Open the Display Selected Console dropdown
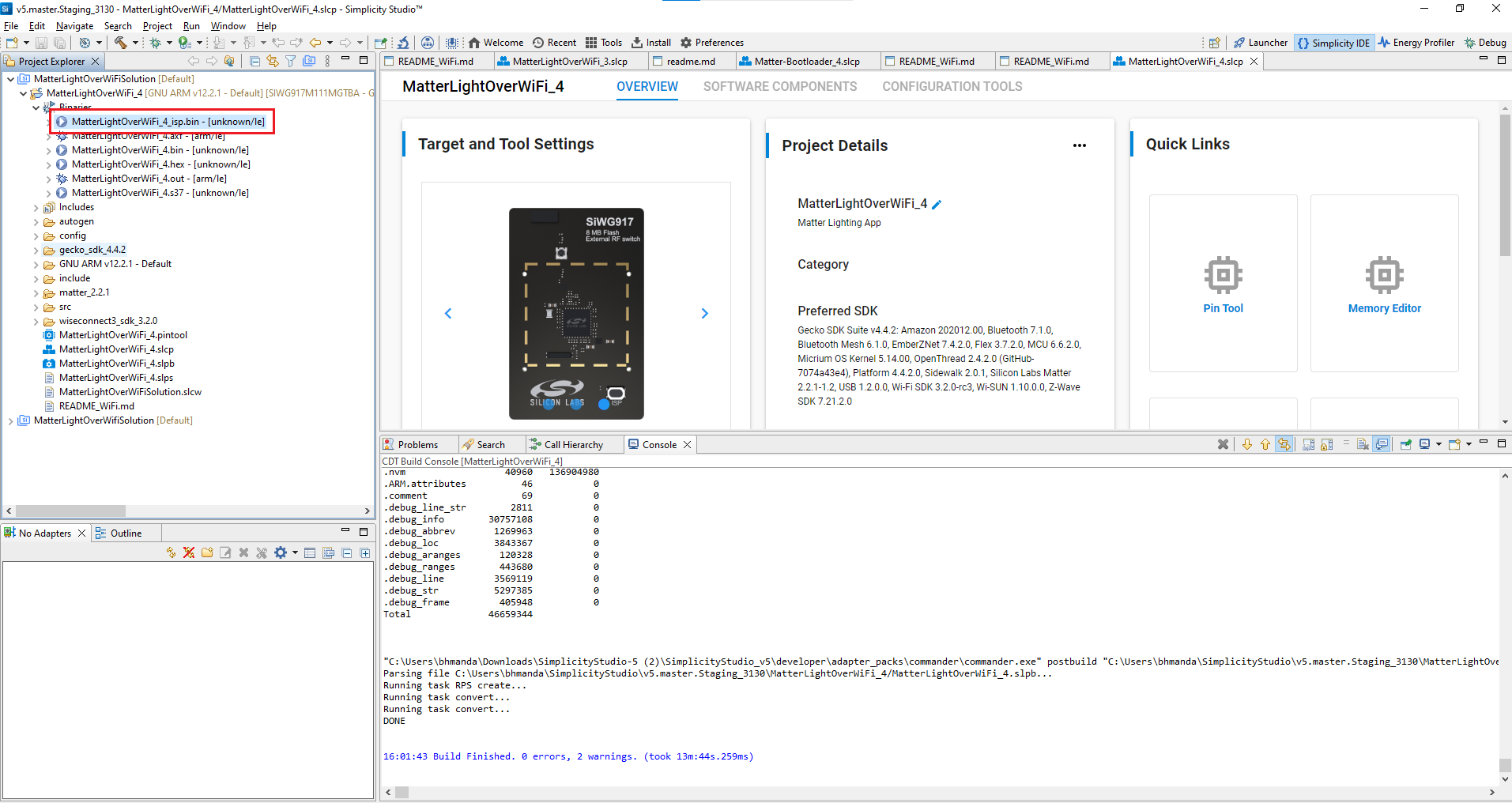 coord(1438,444)
